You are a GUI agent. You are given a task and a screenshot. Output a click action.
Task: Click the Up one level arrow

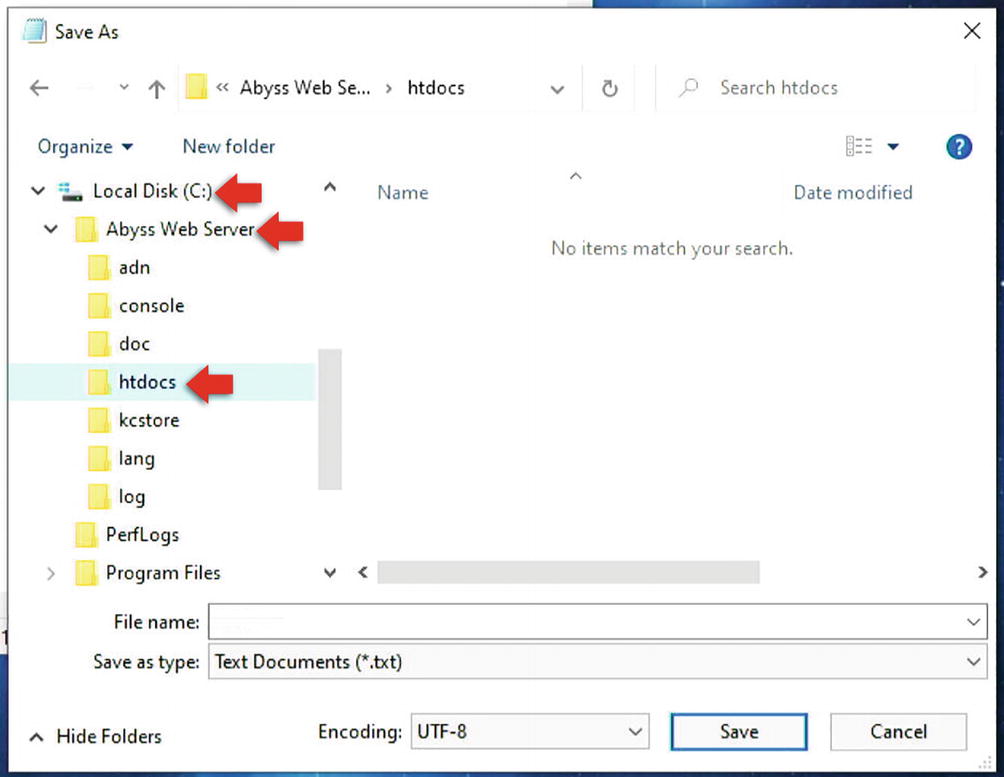click(156, 88)
